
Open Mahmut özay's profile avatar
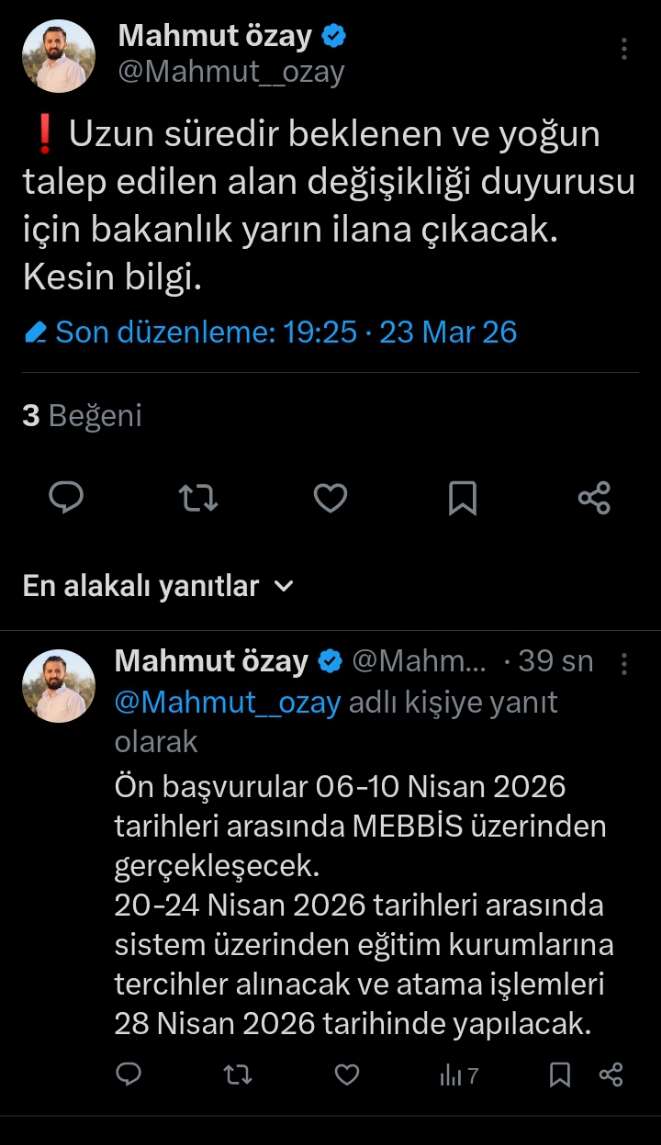(x=58, y=55)
